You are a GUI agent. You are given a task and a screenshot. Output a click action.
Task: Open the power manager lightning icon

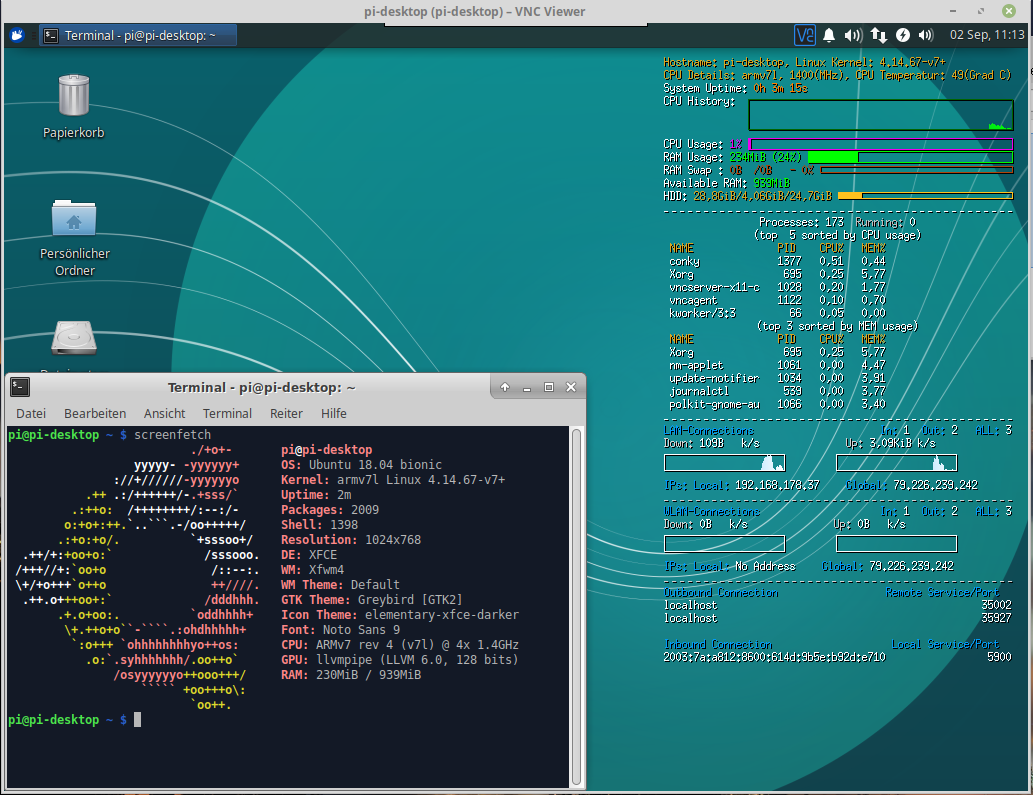click(x=904, y=36)
